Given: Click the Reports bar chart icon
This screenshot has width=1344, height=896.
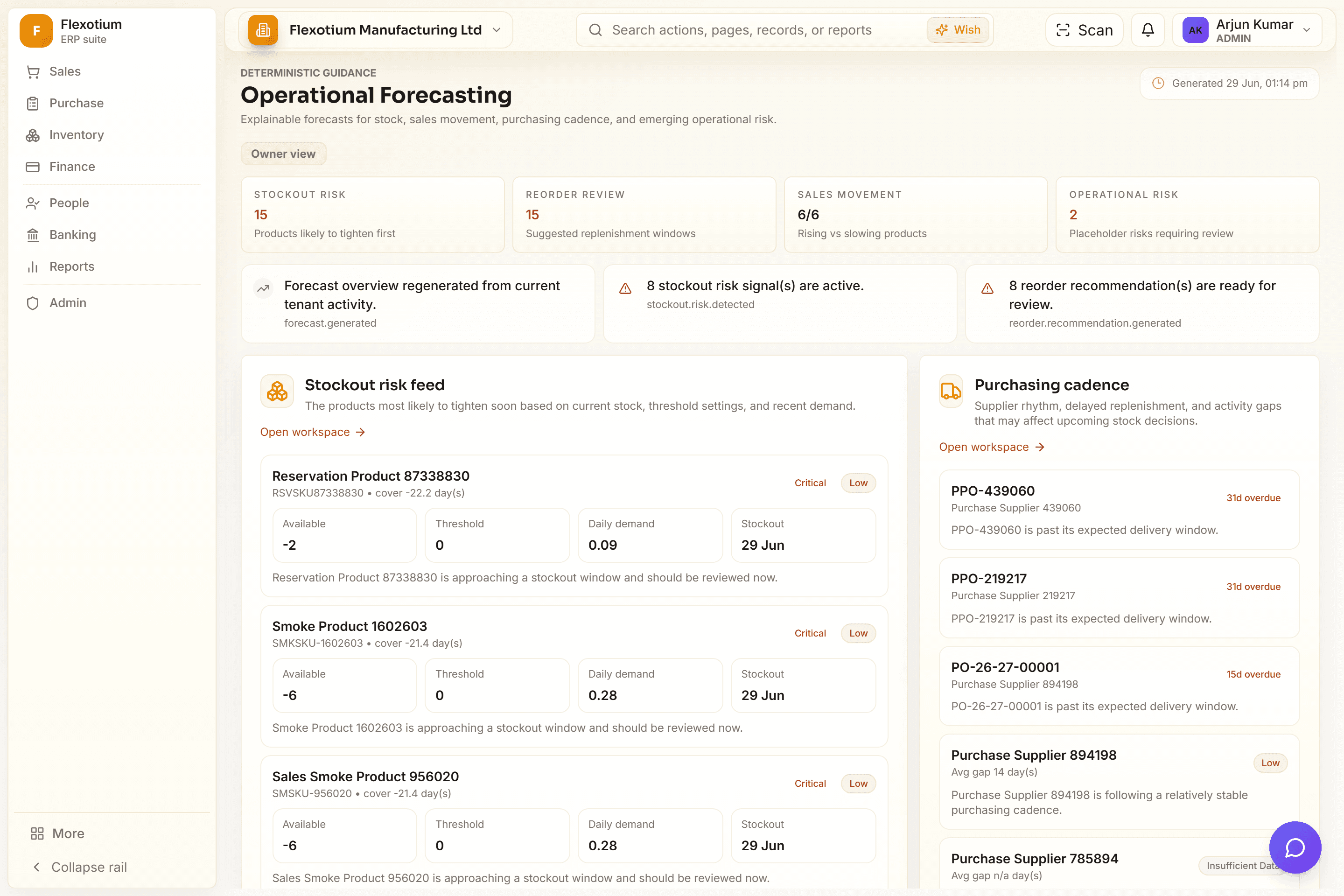Looking at the screenshot, I should coord(33,267).
